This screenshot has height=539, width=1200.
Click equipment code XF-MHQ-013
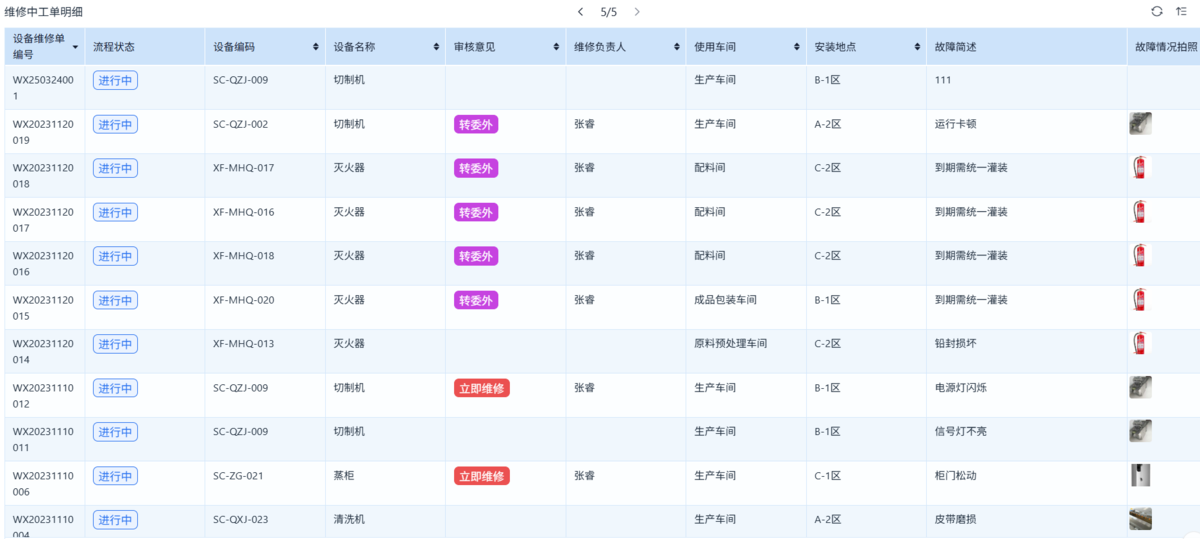pos(243,344)
